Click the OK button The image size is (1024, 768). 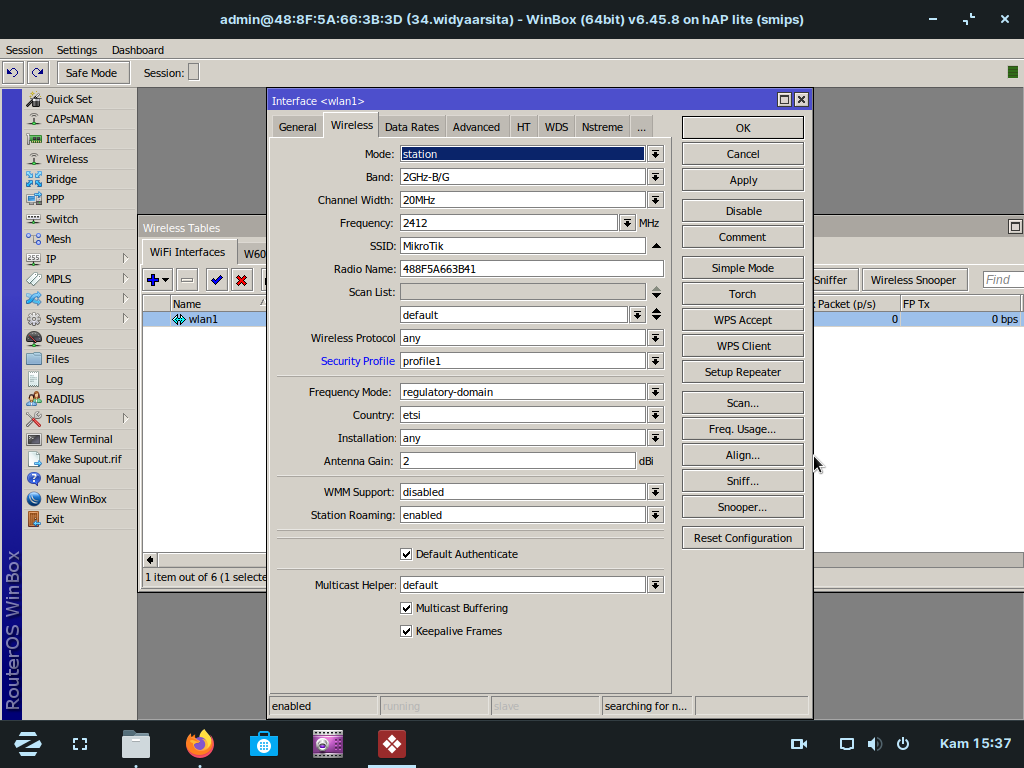[x=743, y=128]
